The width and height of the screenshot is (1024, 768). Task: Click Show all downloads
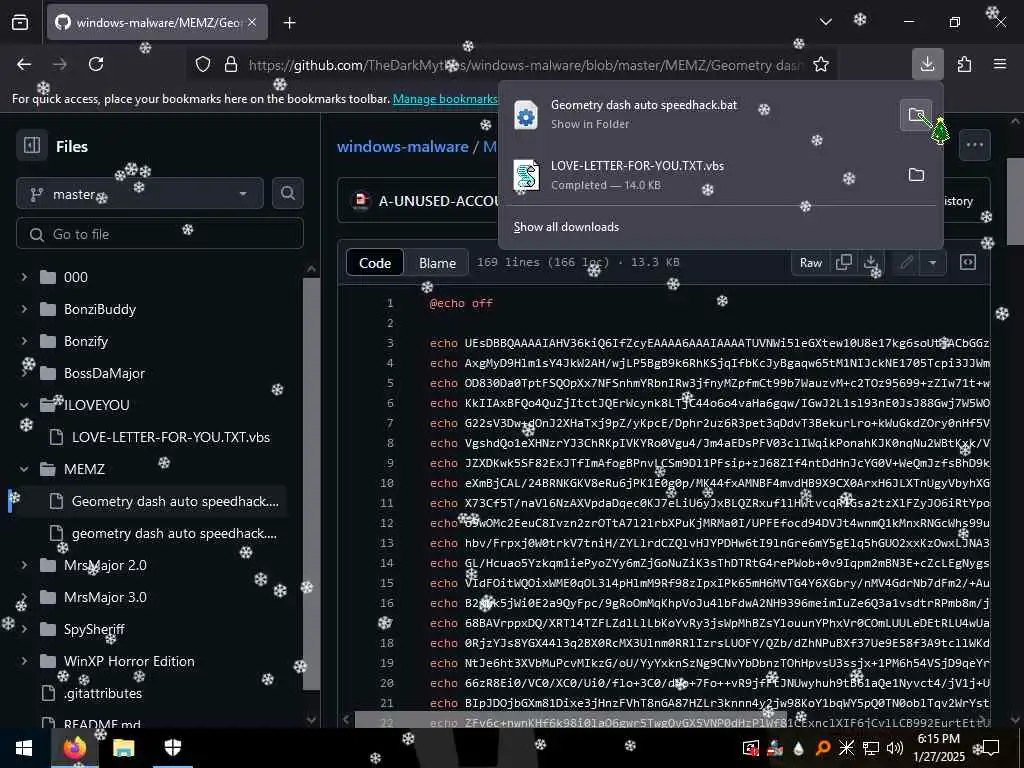566,227
